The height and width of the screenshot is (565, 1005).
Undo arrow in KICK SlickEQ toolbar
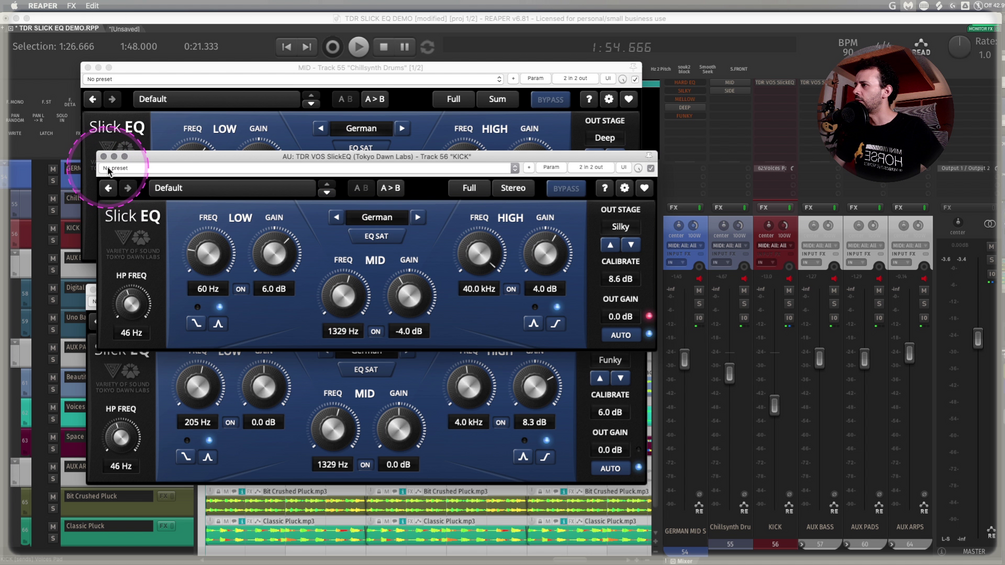click(x=108, y=188)
